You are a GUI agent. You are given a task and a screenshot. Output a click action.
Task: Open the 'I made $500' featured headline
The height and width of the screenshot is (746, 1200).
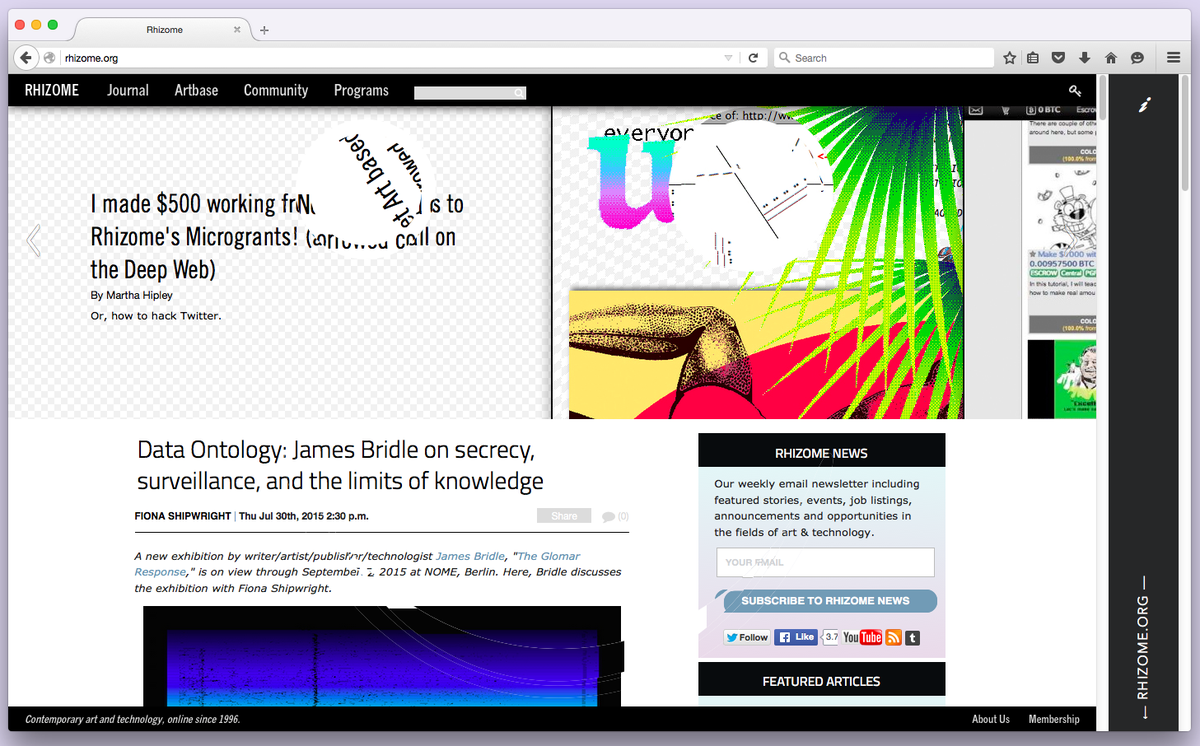[x=277, y=237]
